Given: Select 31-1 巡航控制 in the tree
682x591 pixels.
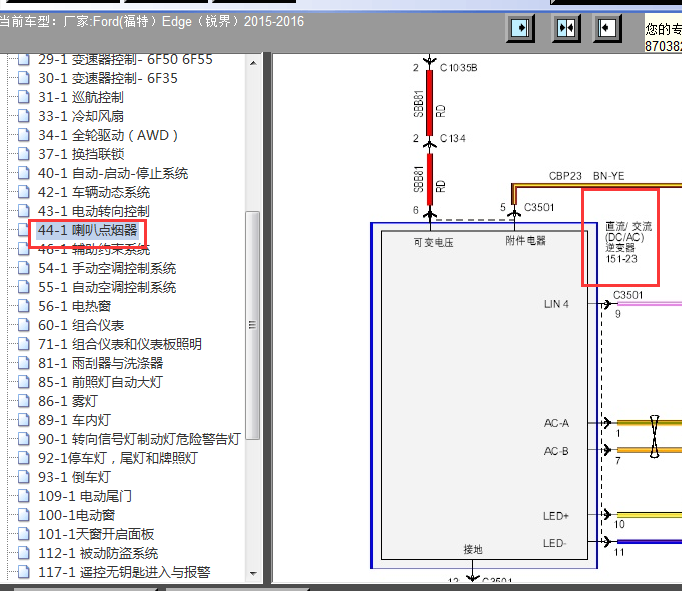Looking at the screenshot, I should (x=81, y=97).
